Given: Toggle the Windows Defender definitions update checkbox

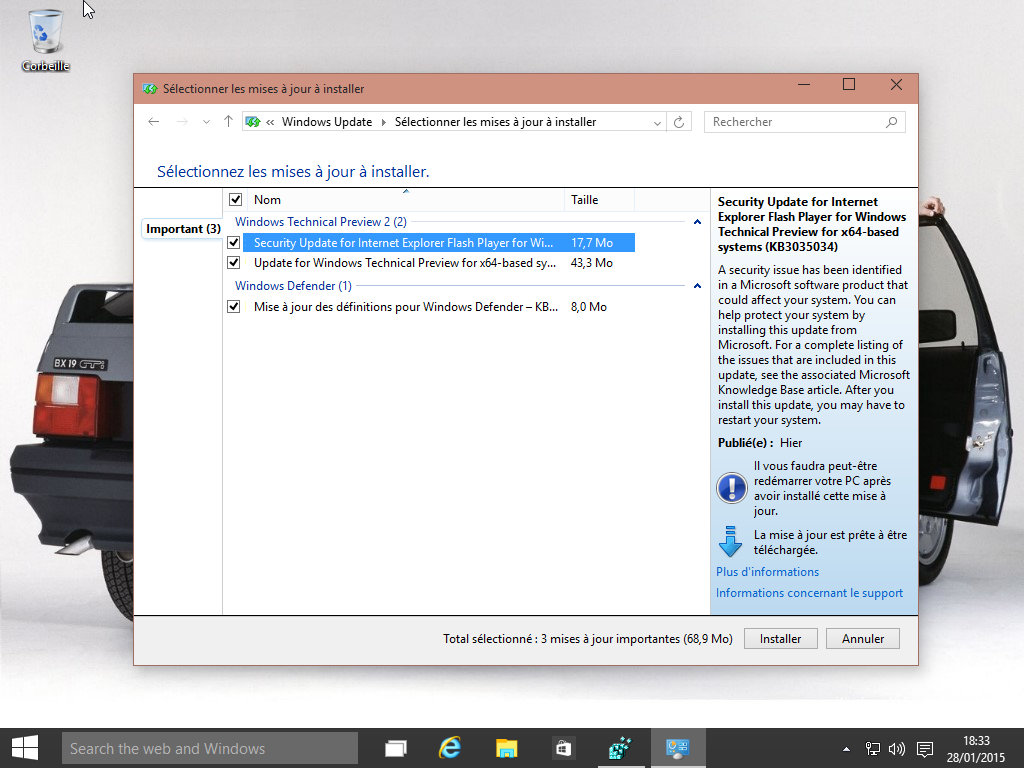Looking at the screenshot, I should tap(234, 307).
